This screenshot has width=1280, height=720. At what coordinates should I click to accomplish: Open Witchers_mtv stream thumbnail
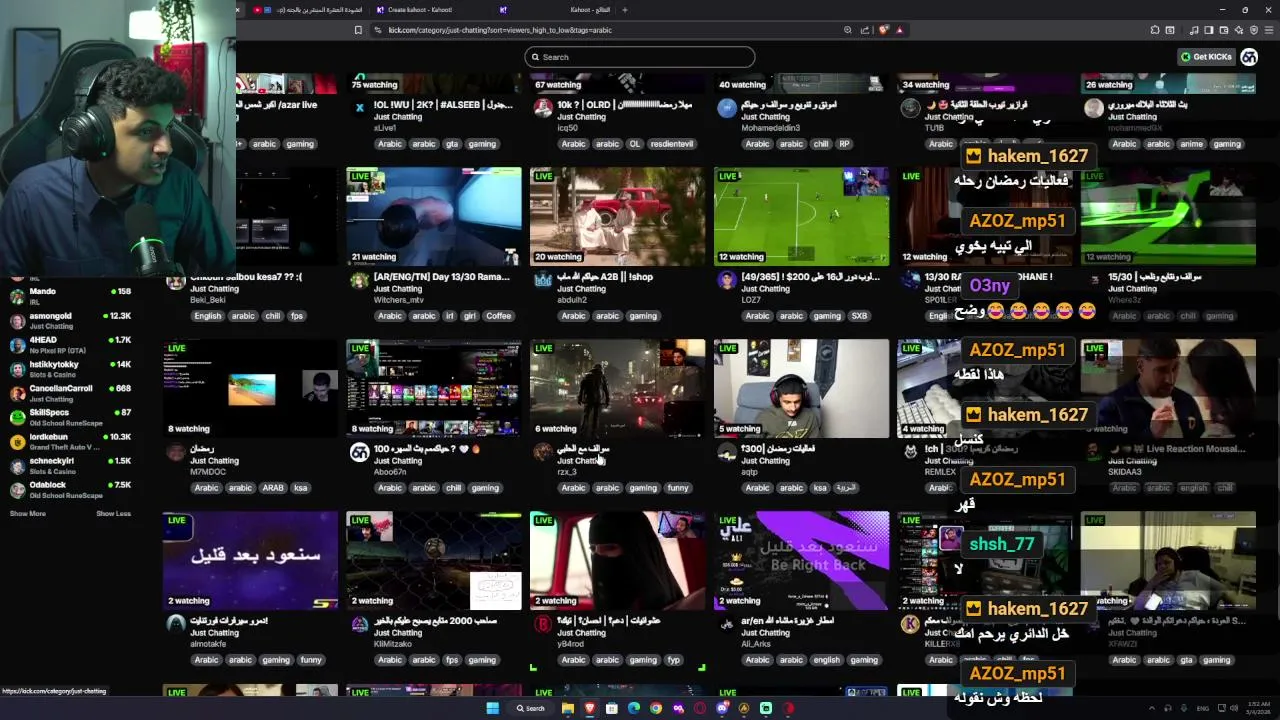tap(433, 216)
